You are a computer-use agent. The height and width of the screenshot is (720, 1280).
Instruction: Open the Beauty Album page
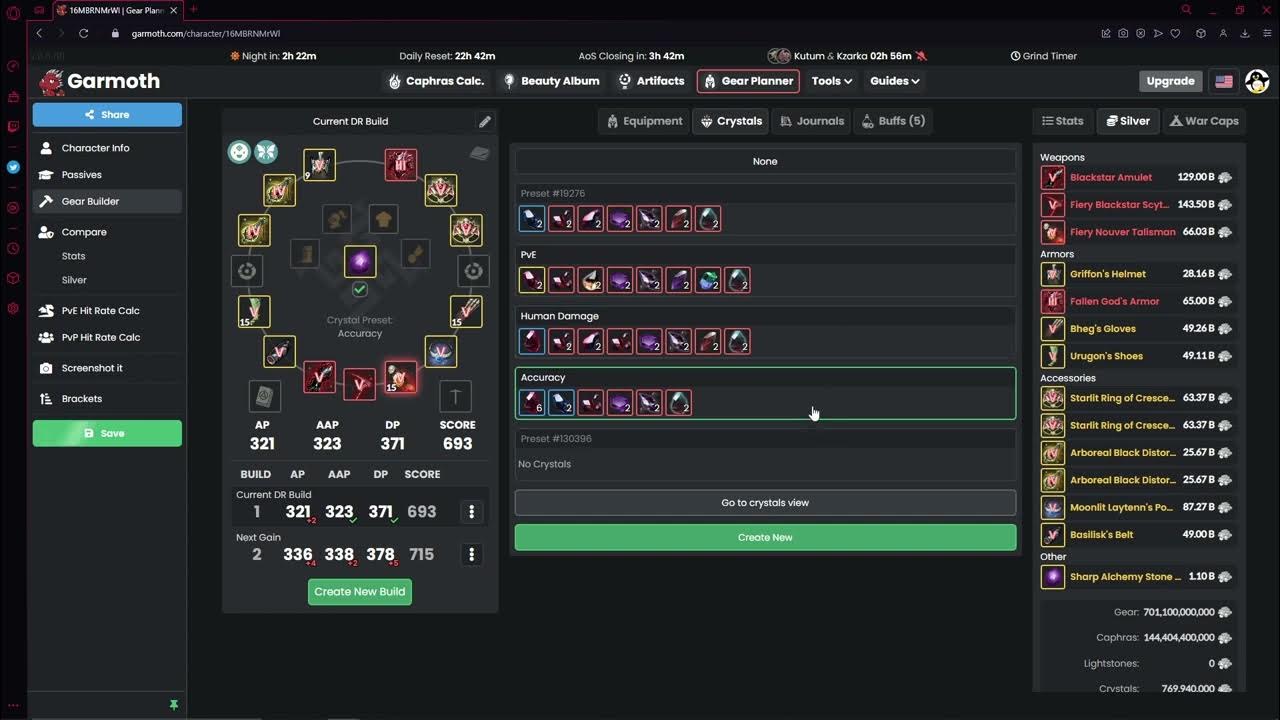pos(551,81)
